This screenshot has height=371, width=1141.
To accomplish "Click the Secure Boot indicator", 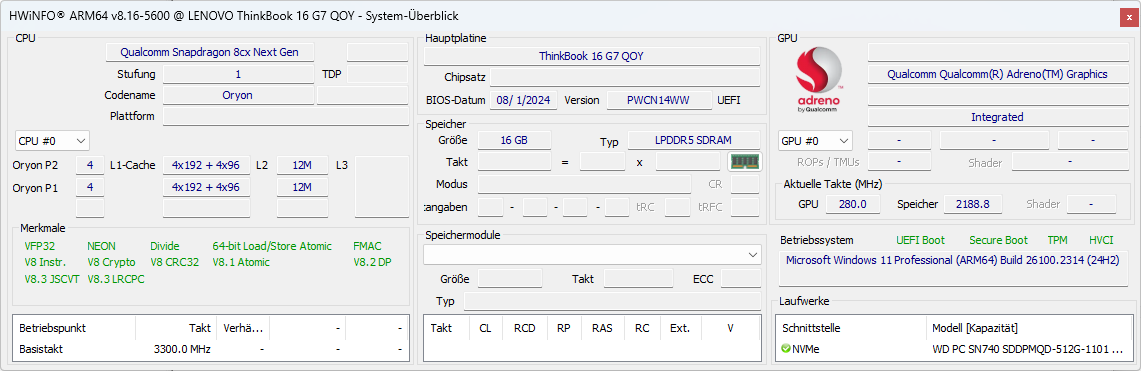I will (x=998, y=240).
